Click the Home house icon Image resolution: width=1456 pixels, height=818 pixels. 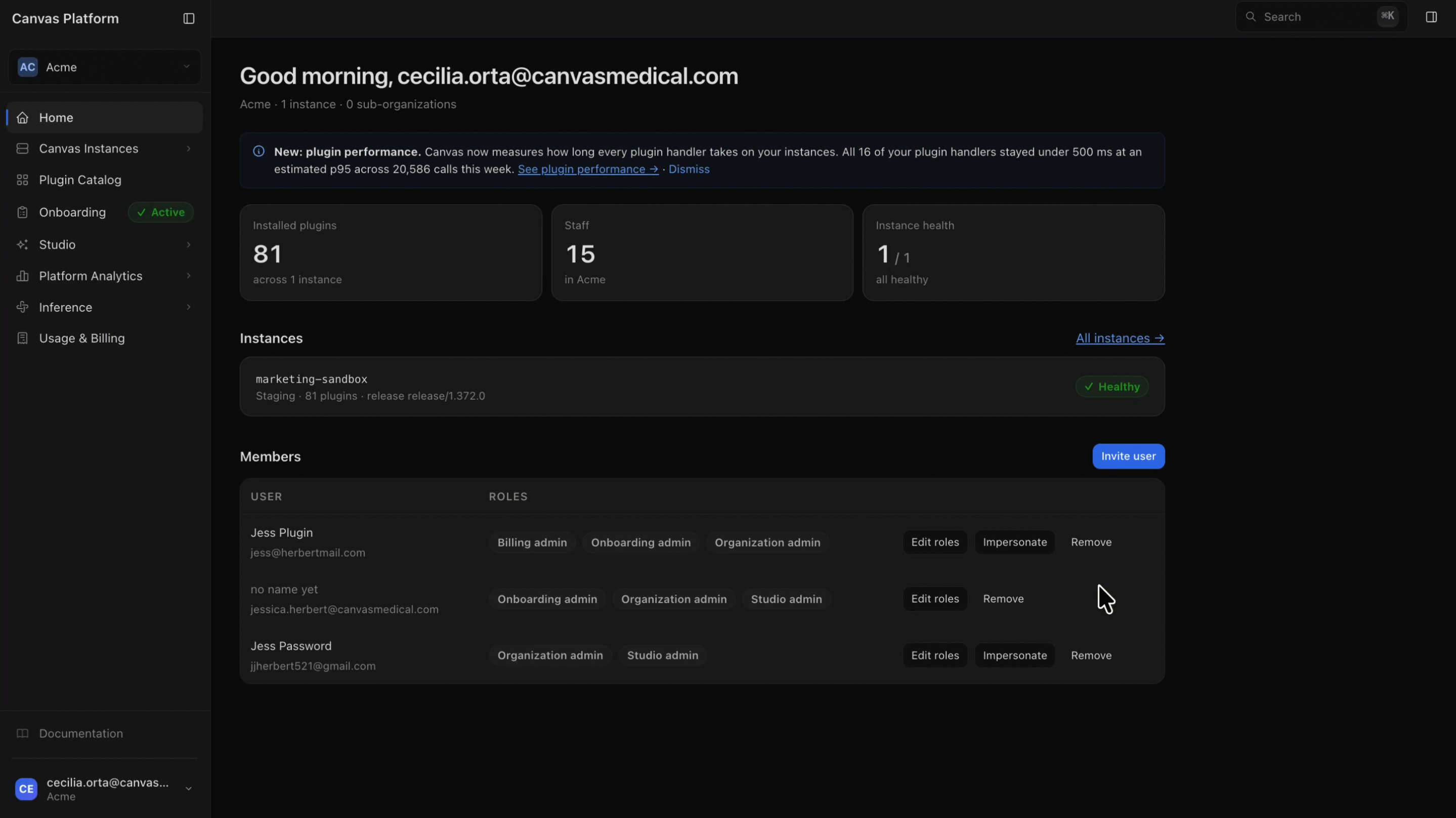tap(23, 117)
